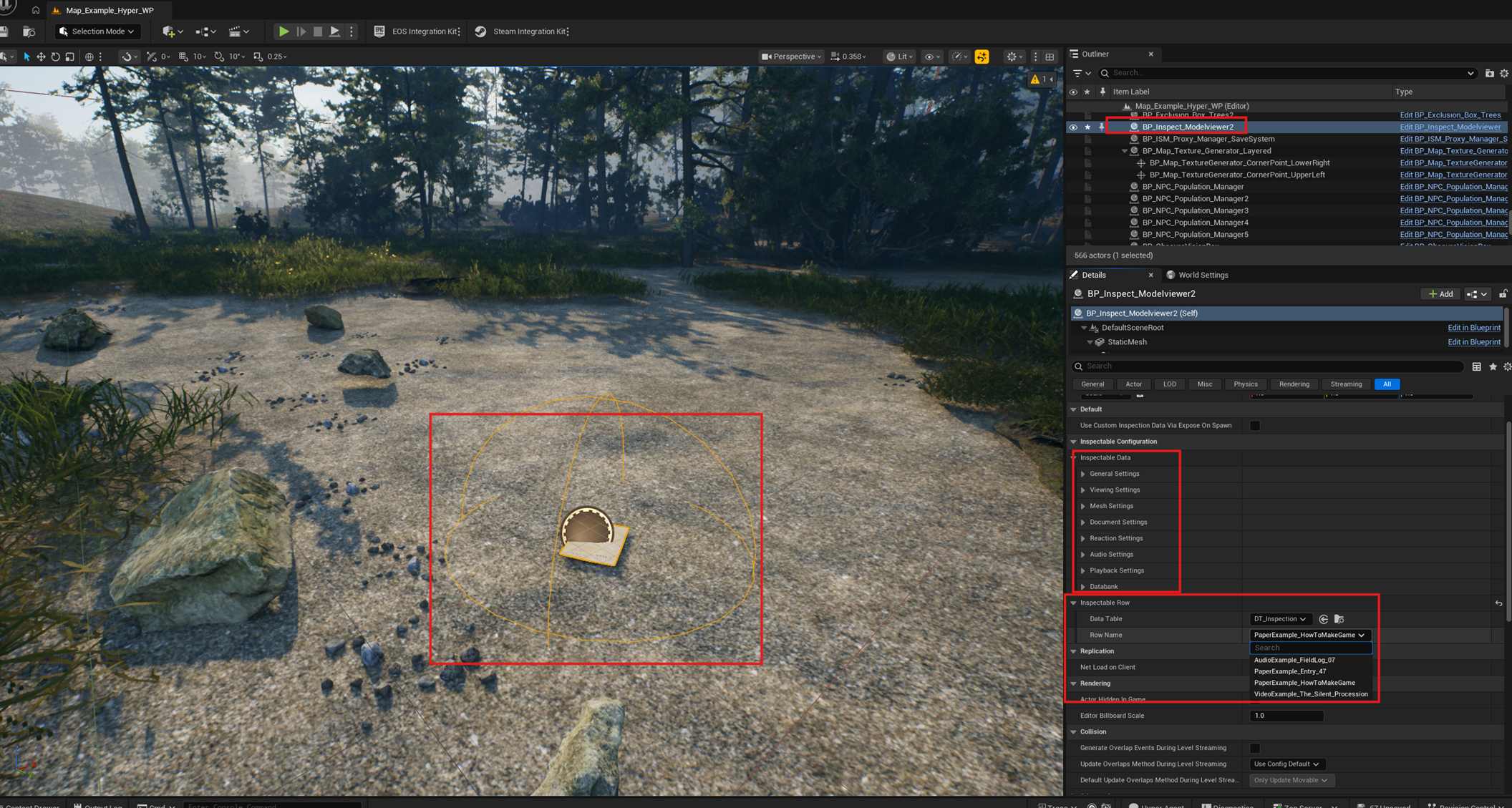This screenshot has height=808, width=1512.
Task: Show only favorite properties with star icon
Action: tap(1493, 366)
